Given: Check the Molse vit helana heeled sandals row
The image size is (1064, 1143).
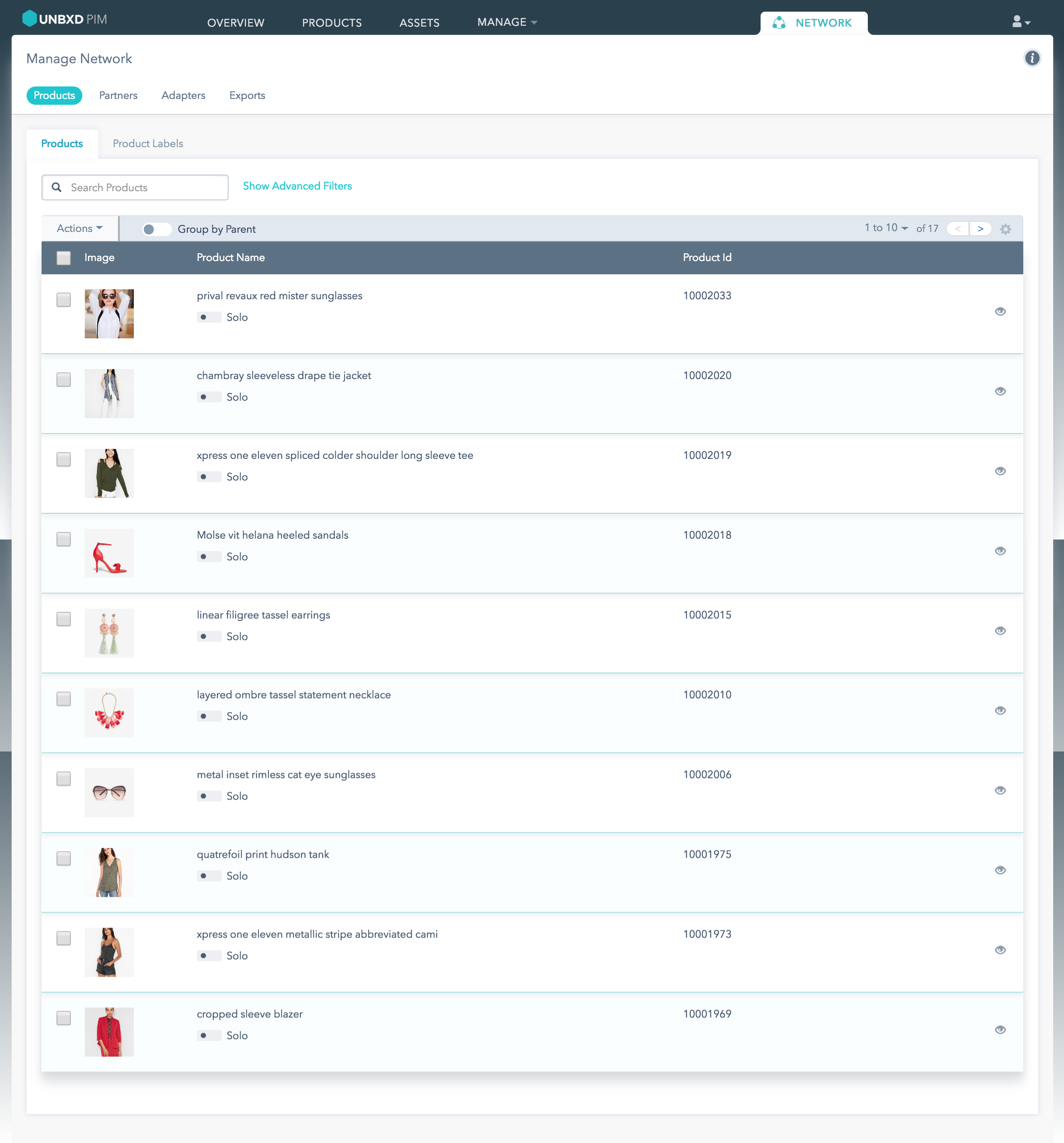Looking at the screenshot, I should (64, 539).
